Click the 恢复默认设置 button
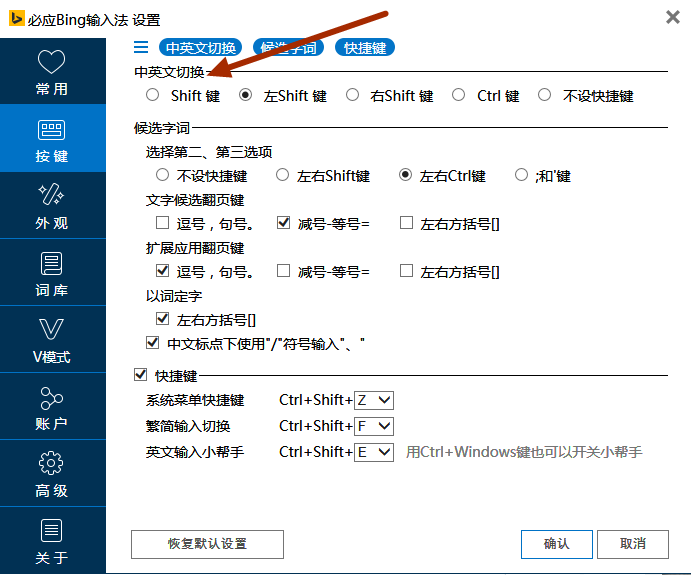 (x=207, y=544)
